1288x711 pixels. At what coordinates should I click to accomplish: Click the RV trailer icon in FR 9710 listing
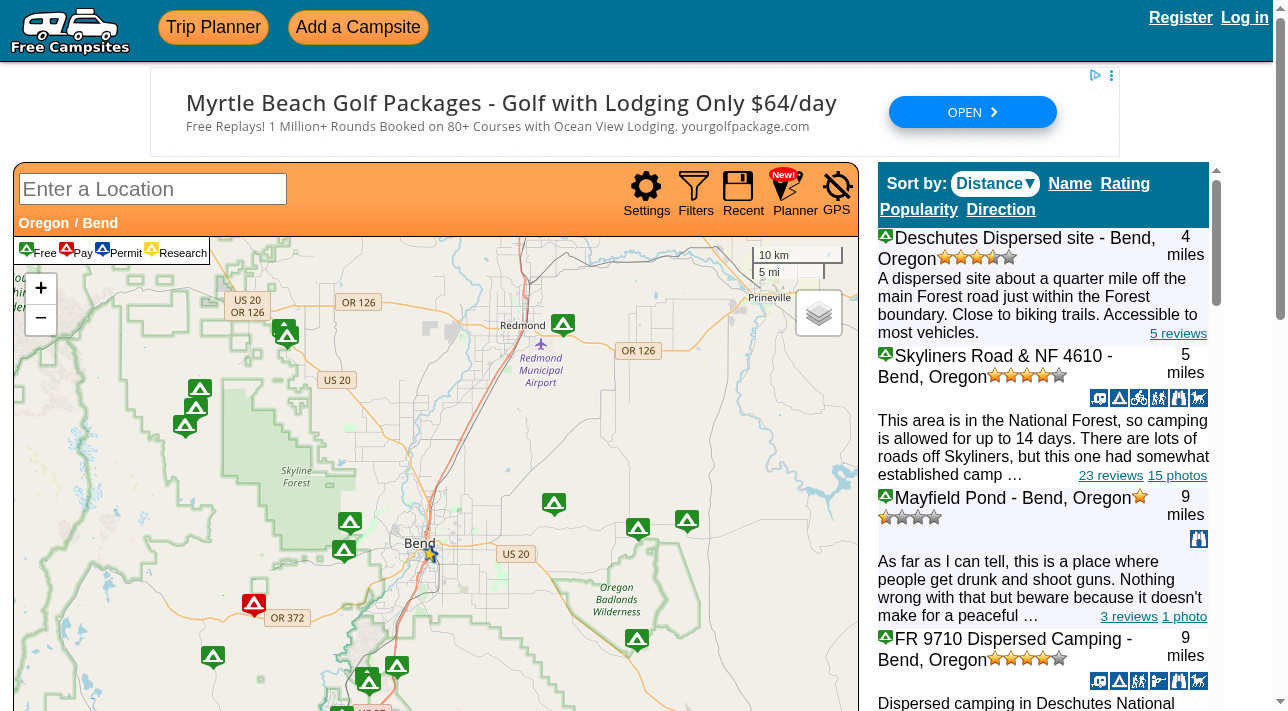1099,681
